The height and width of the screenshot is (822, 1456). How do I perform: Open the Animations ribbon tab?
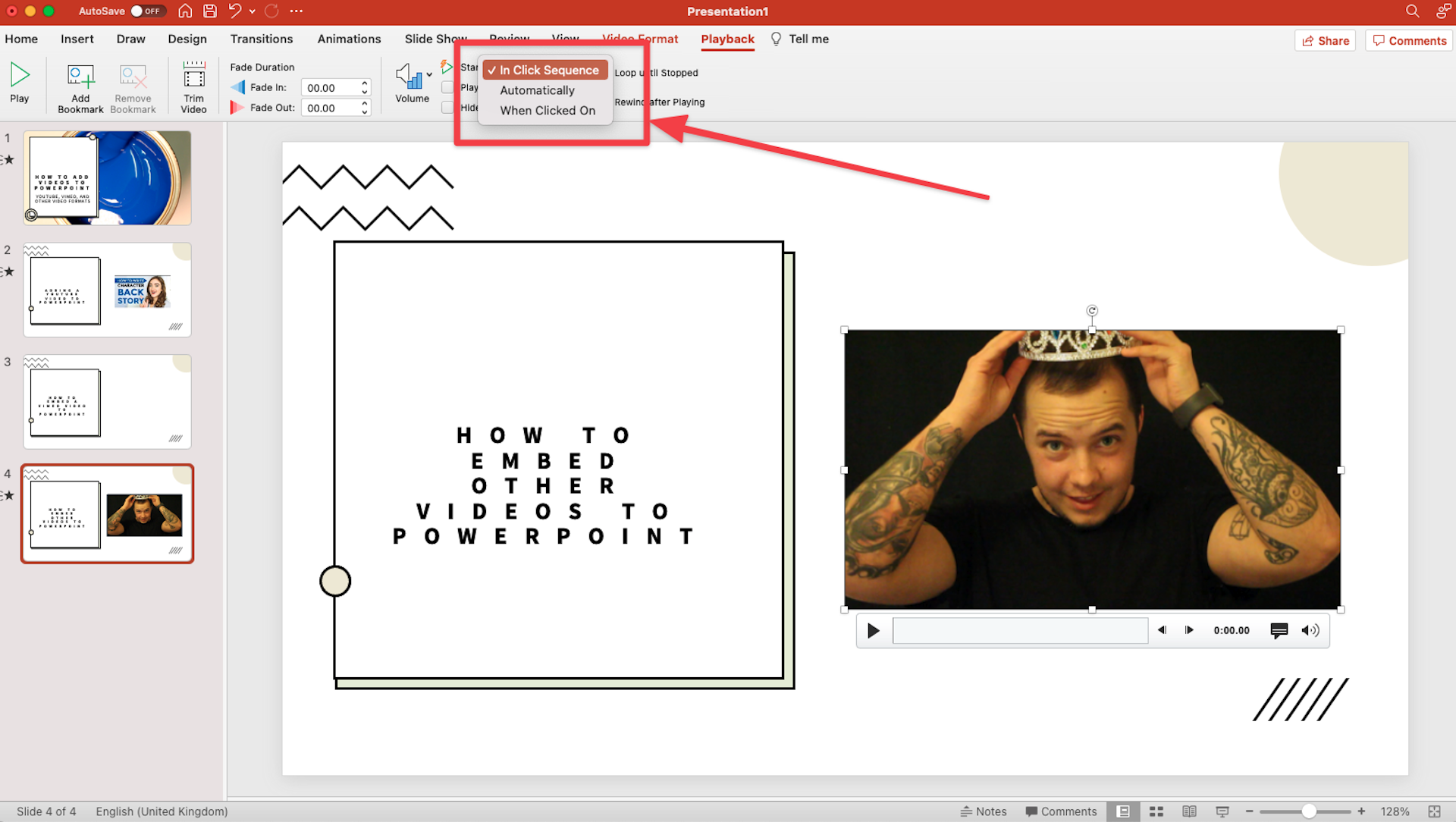349,39
